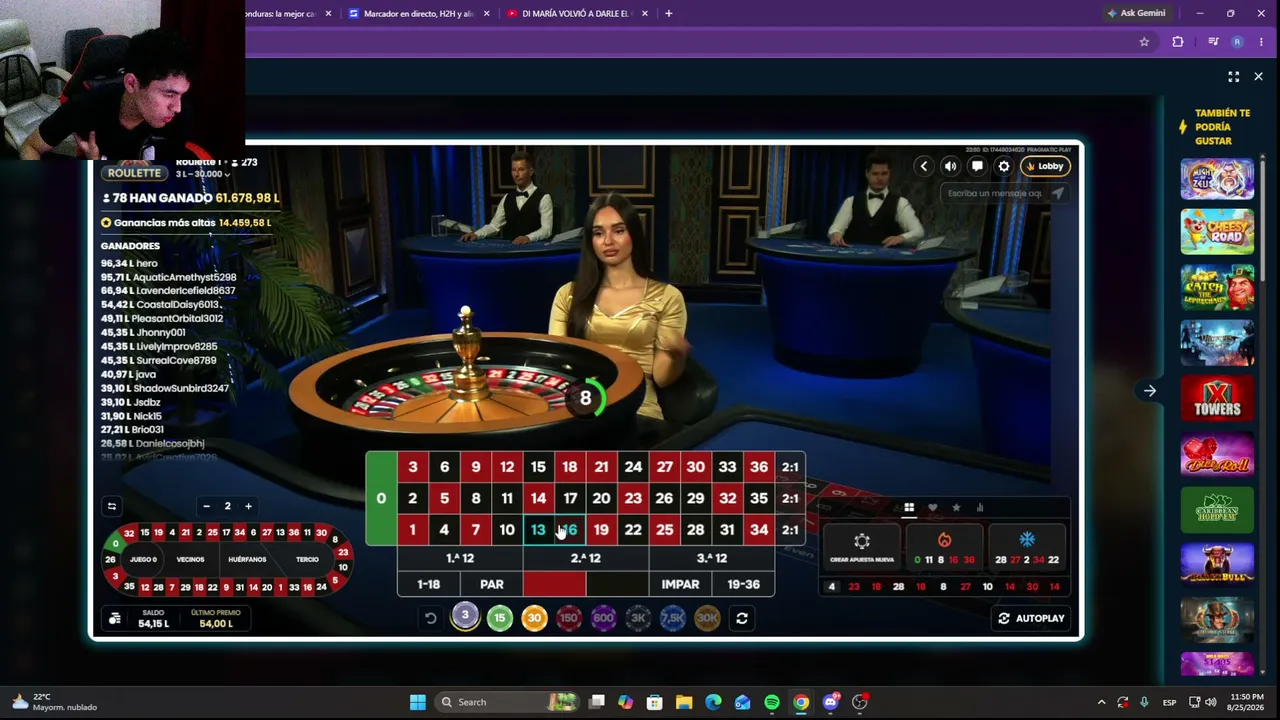The height and width of the screenshot is (720, 1280).
Task: Switch to the favorites heart tab
Action: (933, 508)
